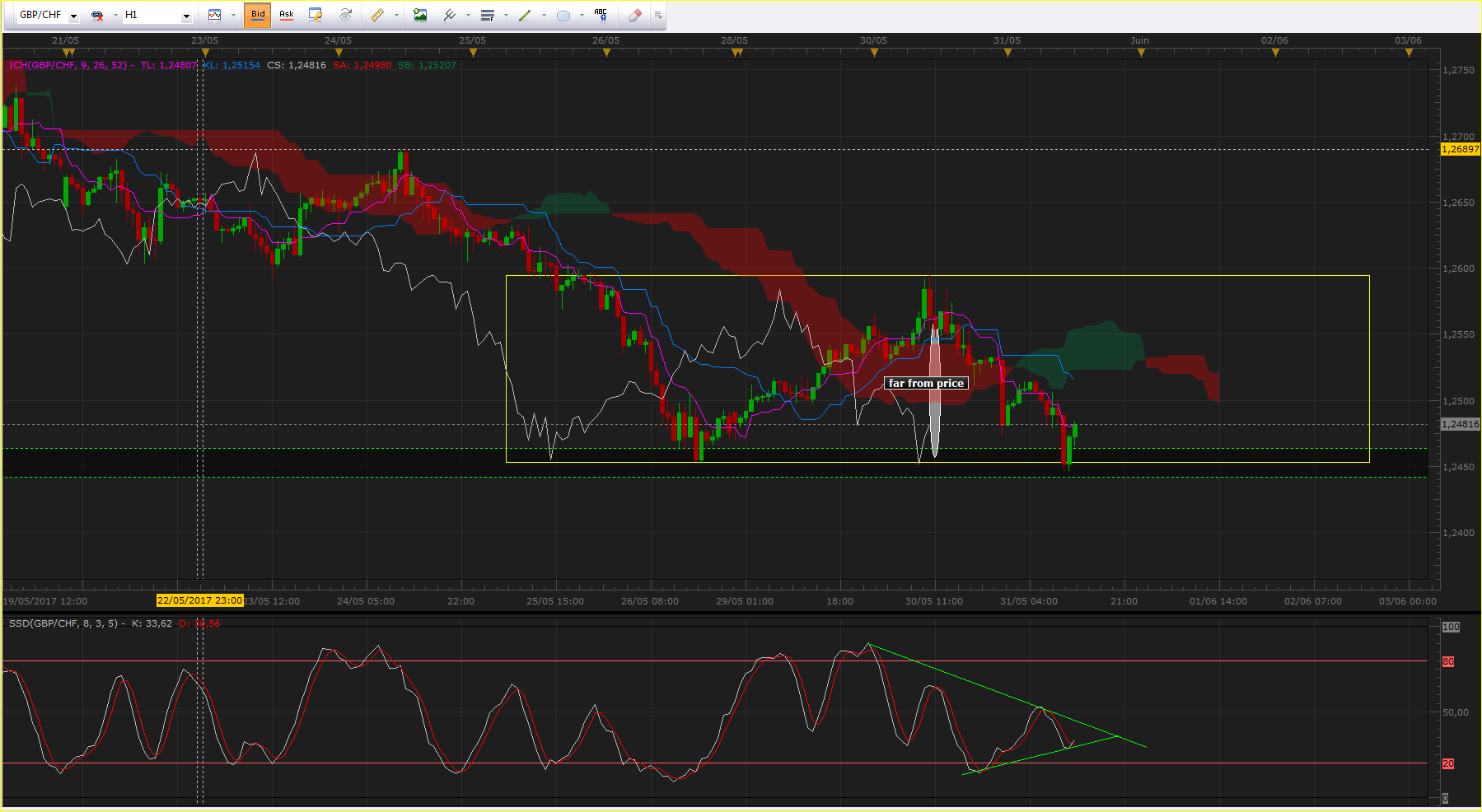Open the toolbar overflow options

coord(658,15)
